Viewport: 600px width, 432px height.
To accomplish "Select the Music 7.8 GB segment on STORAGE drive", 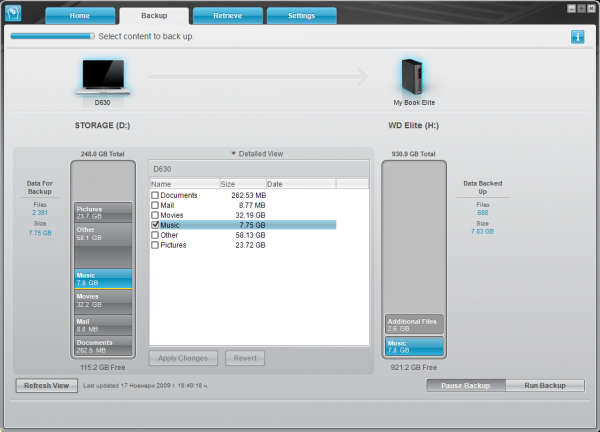I will click(103, 279).
